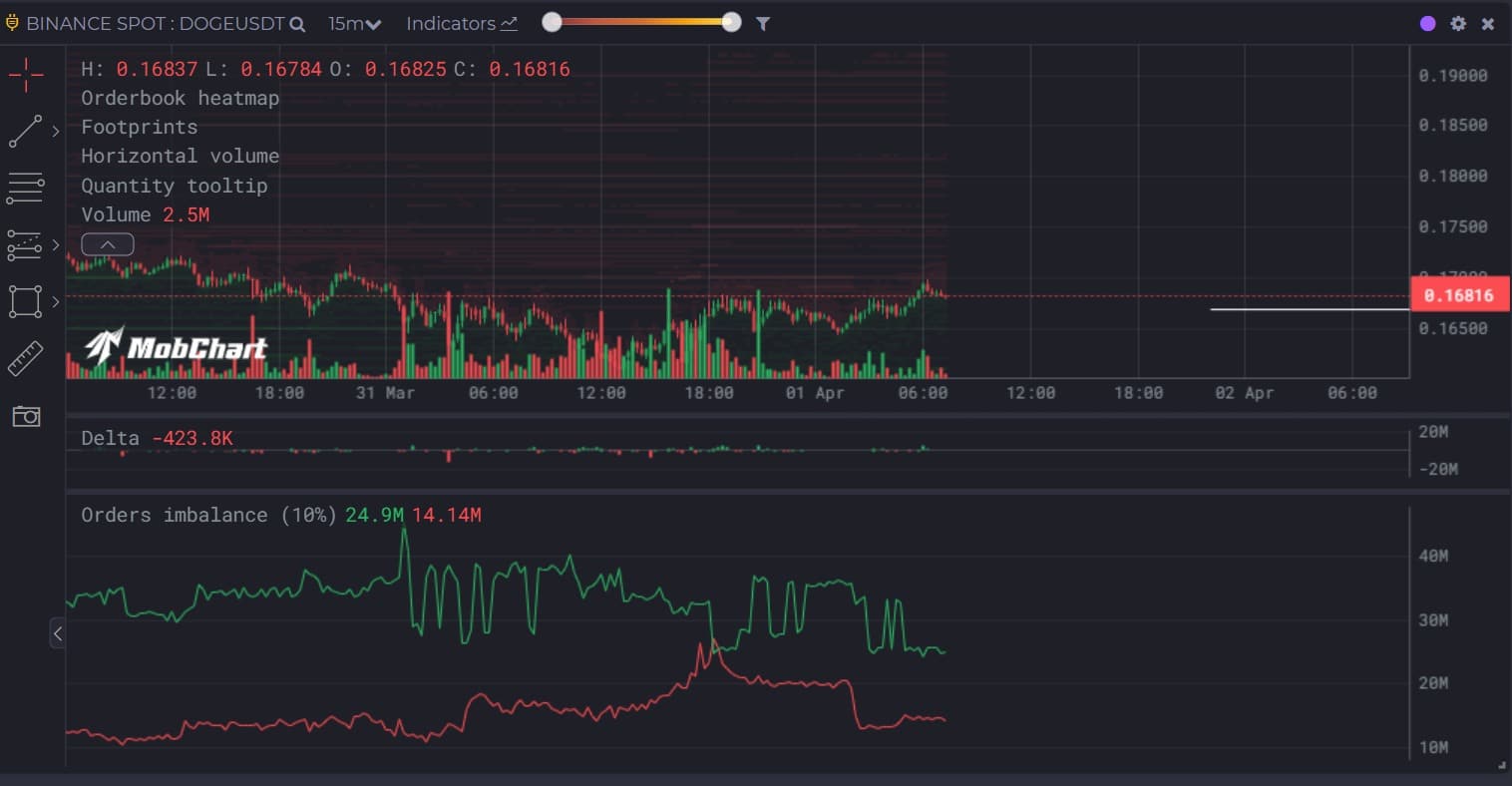Open the 15m timeframe dropdown
1512x786 pixels.
click(354, 23)
